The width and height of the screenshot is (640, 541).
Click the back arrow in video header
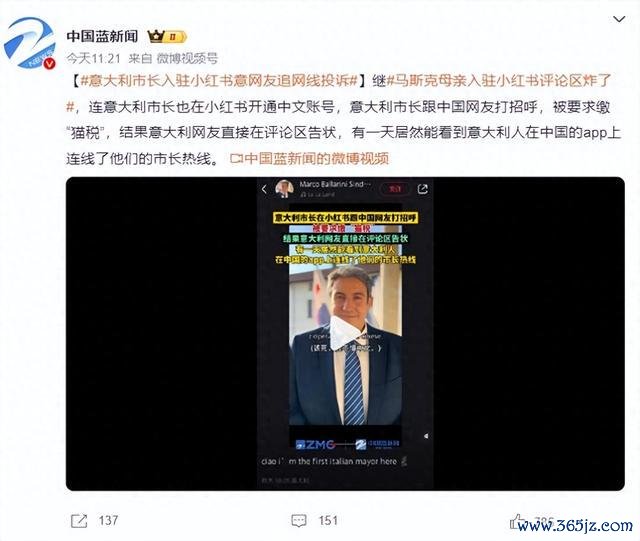[x=264, y=189]
